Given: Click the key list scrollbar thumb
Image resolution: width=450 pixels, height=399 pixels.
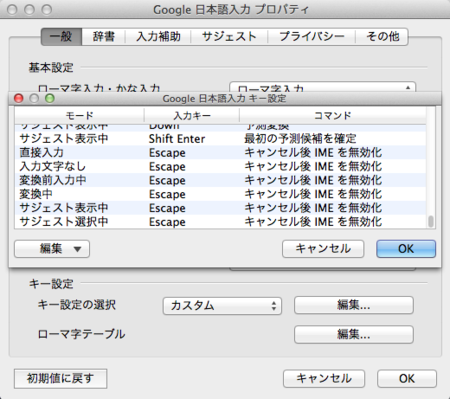Looking at the screenshot, I should 431,222.
